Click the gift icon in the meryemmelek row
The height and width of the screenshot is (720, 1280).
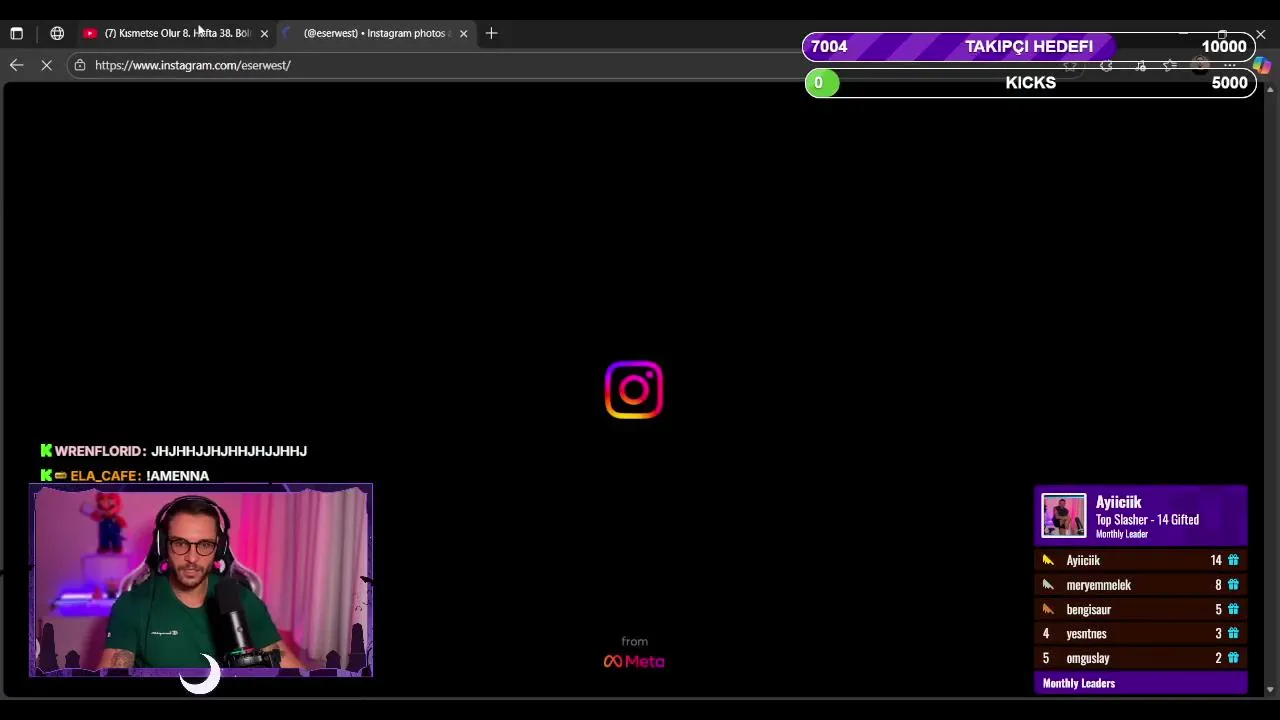1233,585
